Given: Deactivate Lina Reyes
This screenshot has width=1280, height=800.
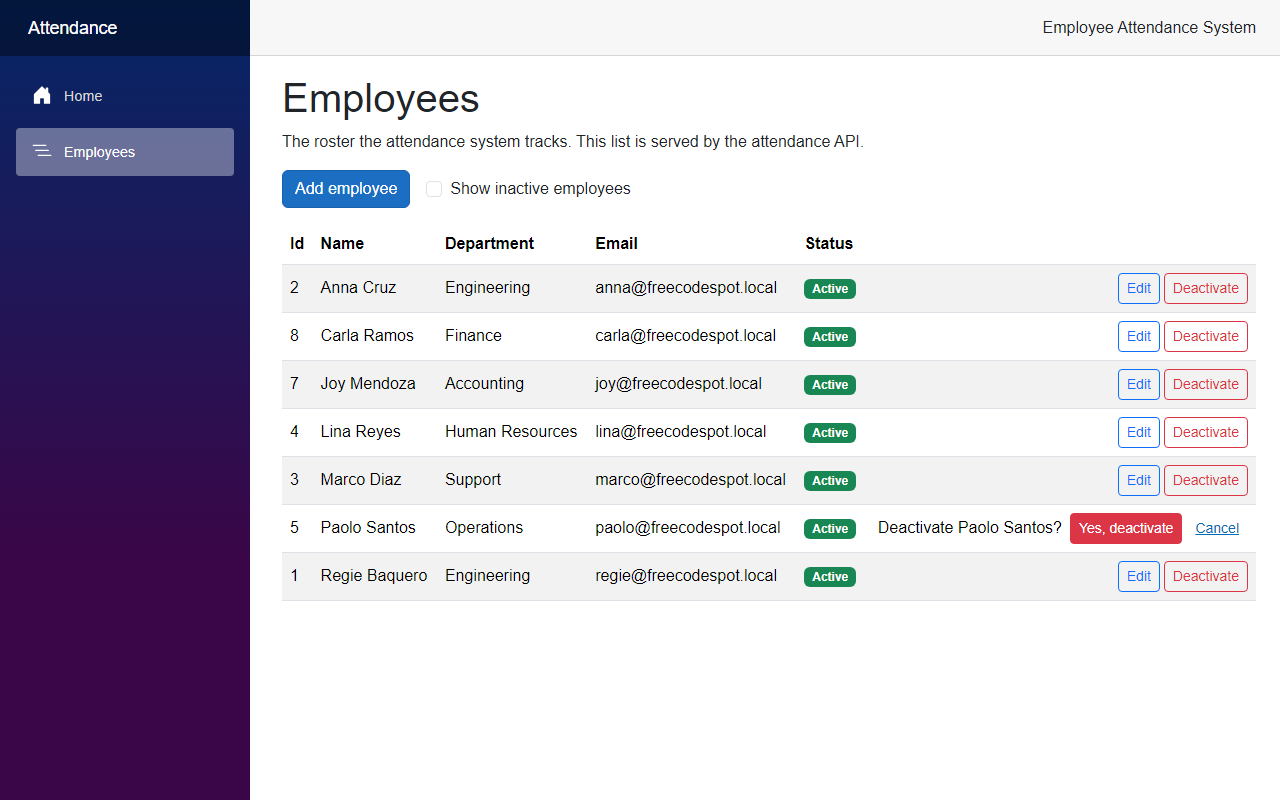Looking at the screenshot, I should (x=1206, y=432).
